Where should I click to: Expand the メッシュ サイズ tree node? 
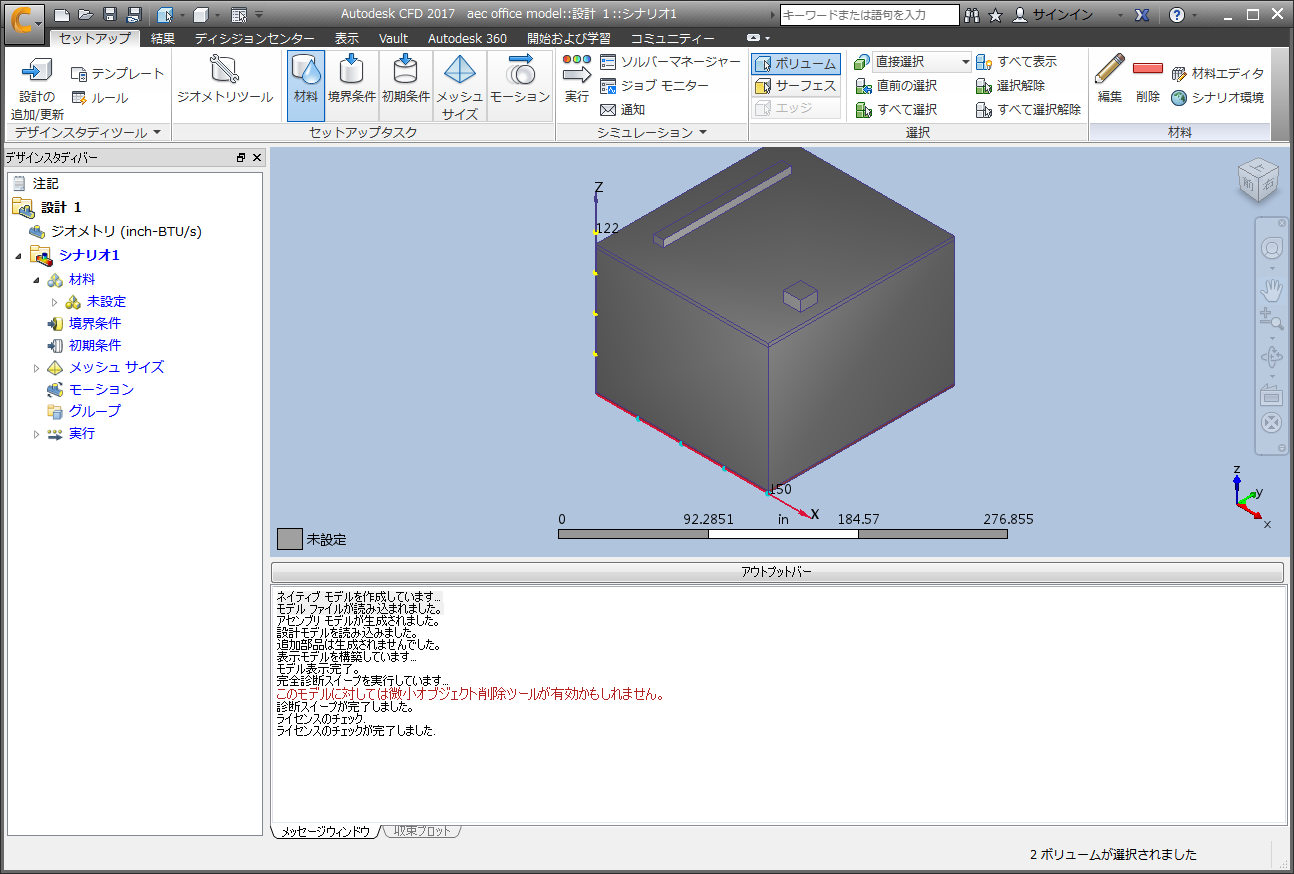(37, 368)
